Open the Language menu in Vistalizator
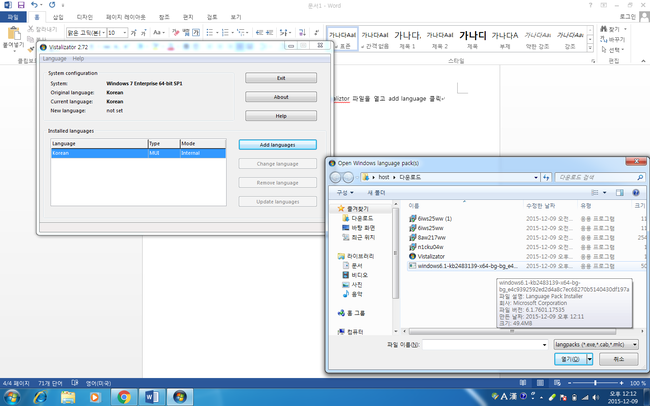 pos(54,58)
